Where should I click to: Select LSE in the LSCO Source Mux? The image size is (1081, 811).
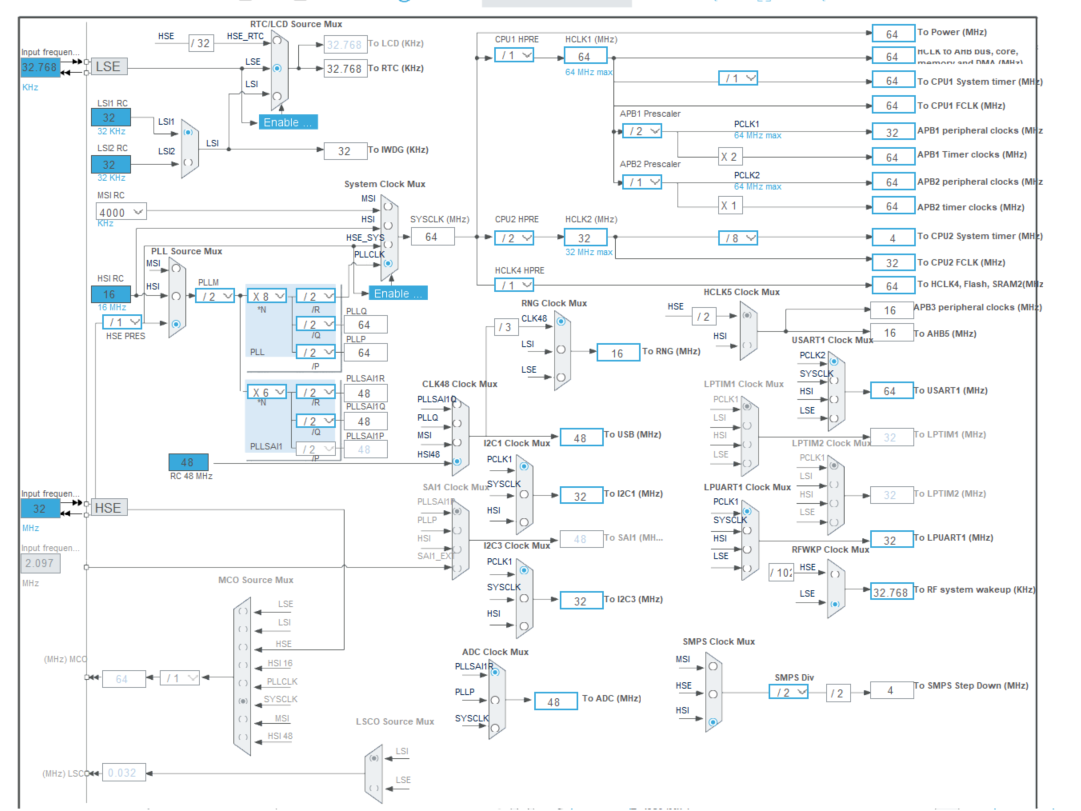click(374, 788)
